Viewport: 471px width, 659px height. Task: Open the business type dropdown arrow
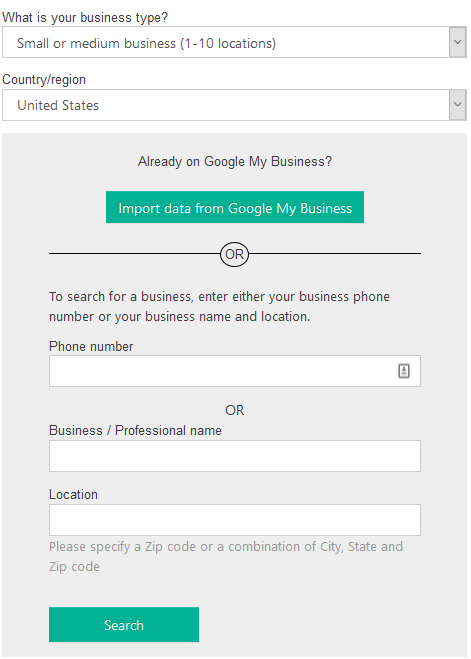click(x=458, y=42)
